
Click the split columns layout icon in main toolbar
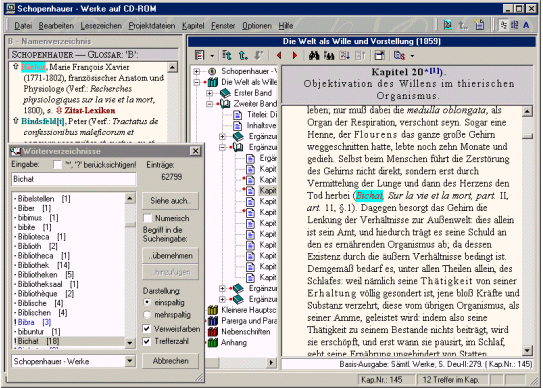pyautogui.click(x=515, y=25)
